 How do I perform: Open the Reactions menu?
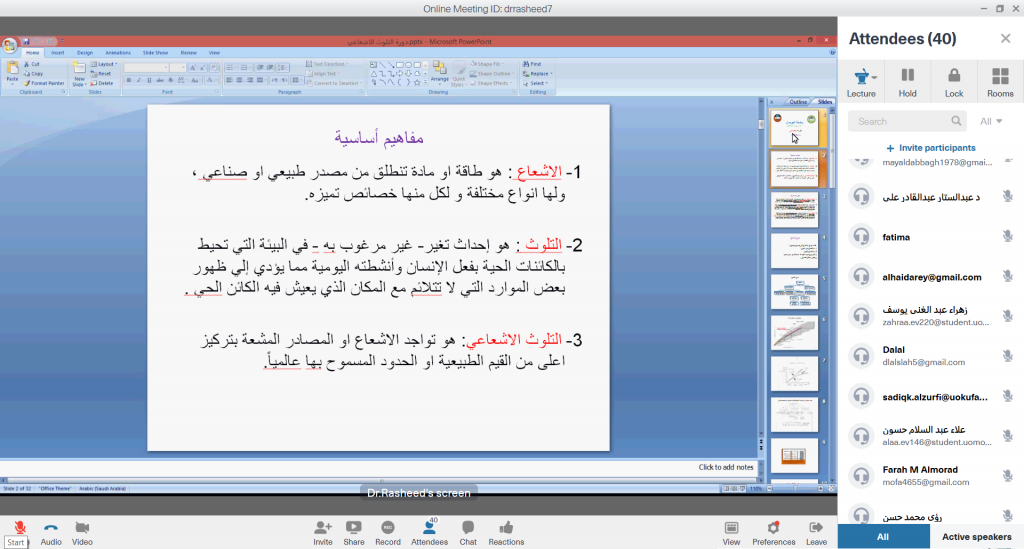(506, 527)
